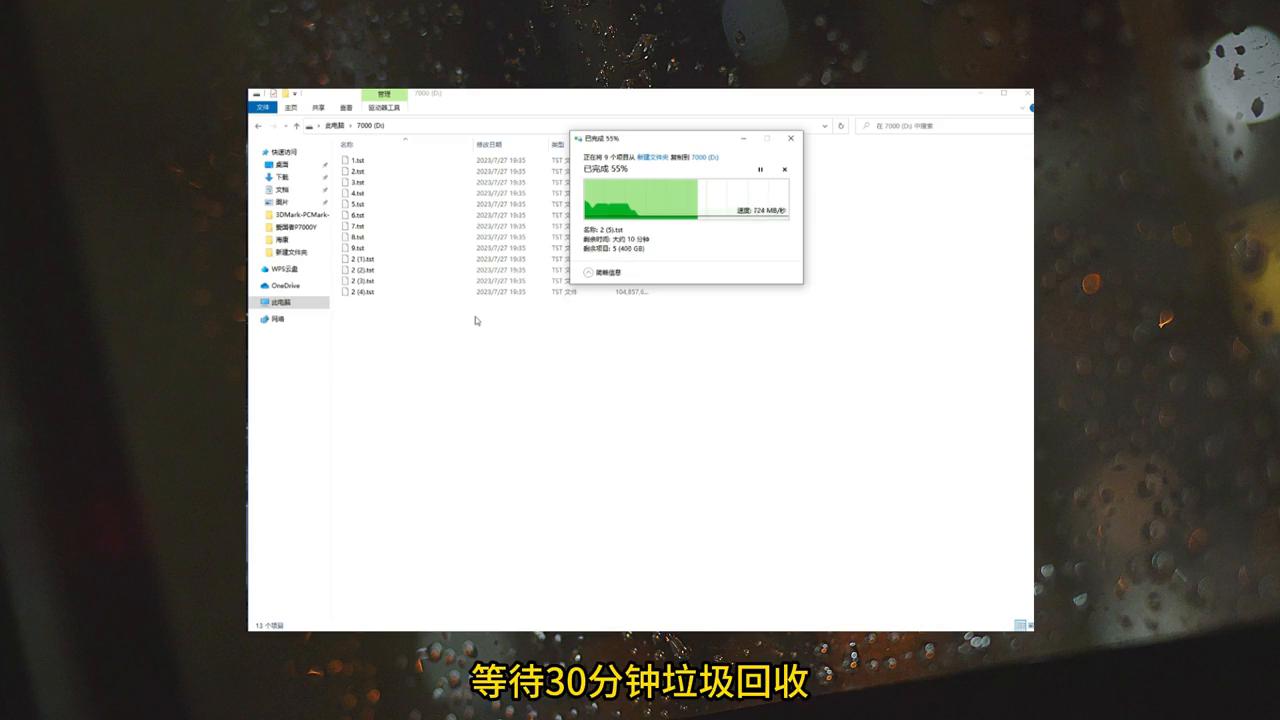1280x720 pixels.
Task: Open the 7000 (D:) link in copy dialog
Action: pyautogui.click(x=703, y=157)
